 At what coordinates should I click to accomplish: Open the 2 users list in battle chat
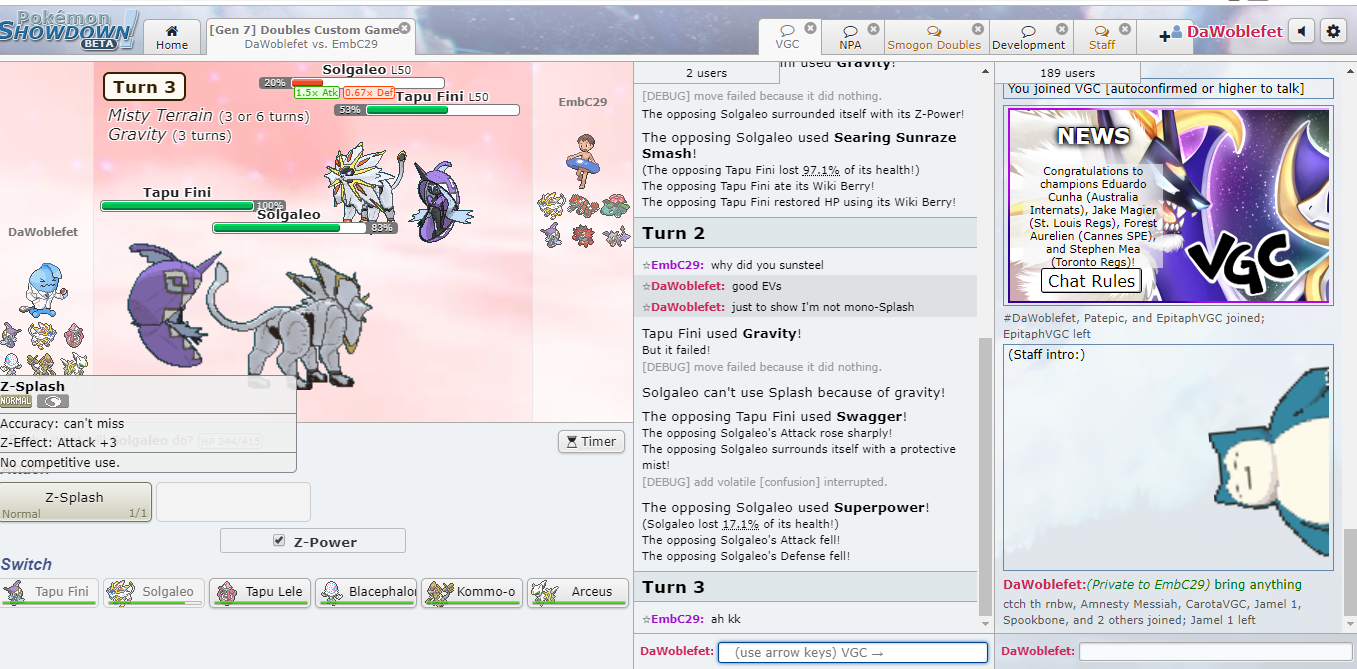point(706,73)
